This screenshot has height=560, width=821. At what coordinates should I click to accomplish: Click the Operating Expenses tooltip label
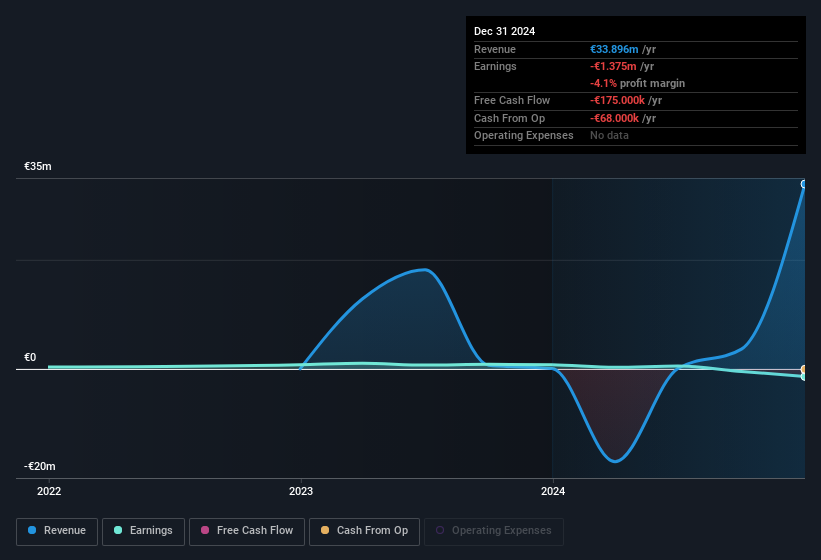[524, 136]
